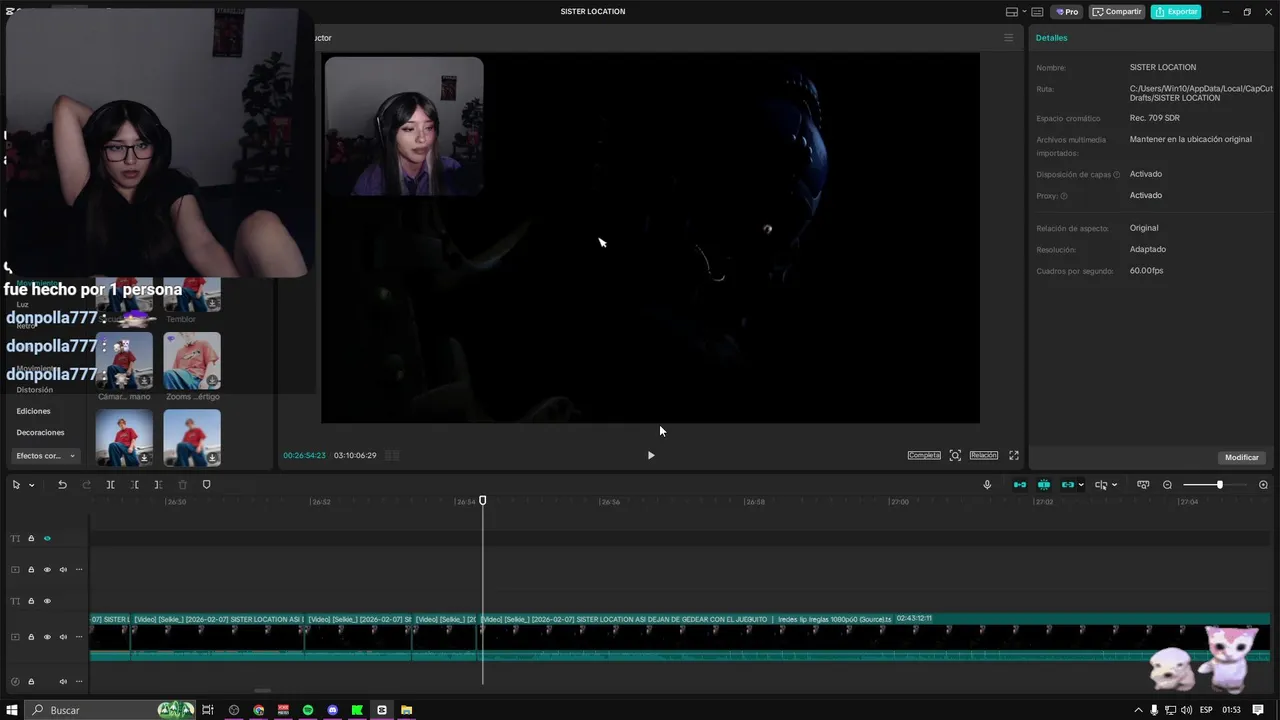Open the Efectos cor... dropdown
This screenshot has width=1280, height=720.
pyautogui.click(x=46, y=456)
